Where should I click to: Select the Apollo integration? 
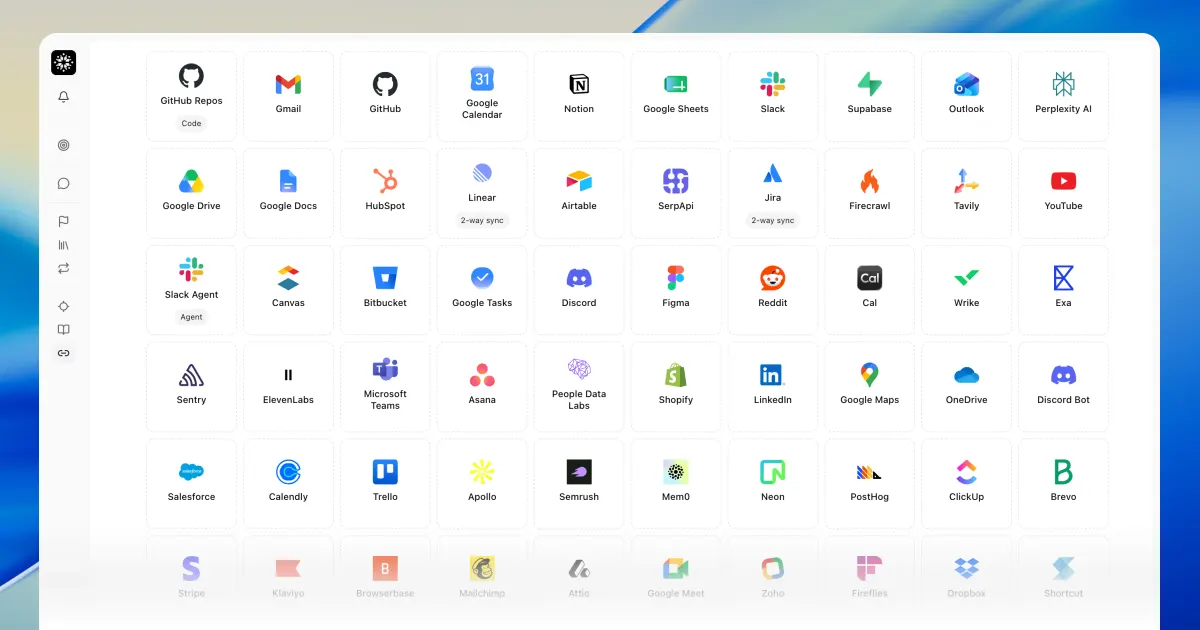click(x=482, y=484)
